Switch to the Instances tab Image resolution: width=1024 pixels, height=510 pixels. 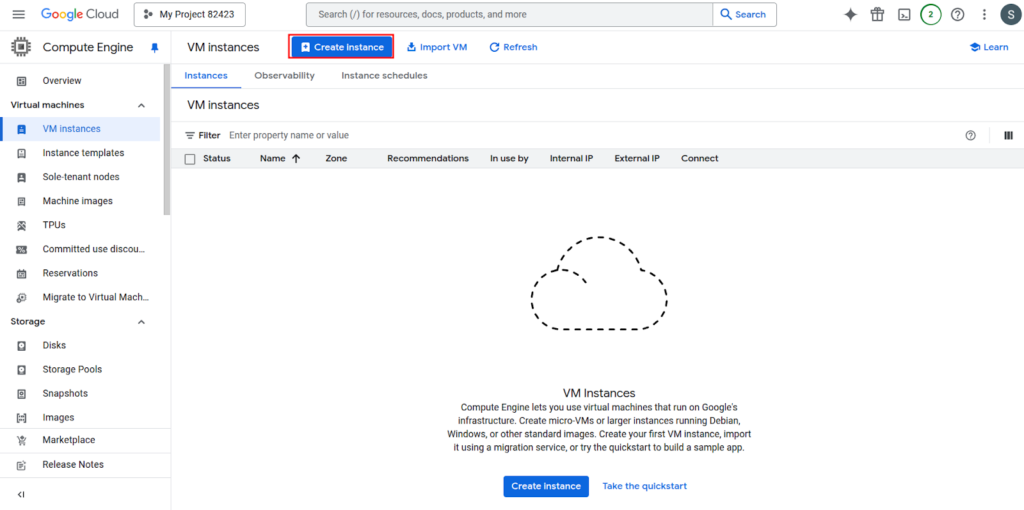coord(206,76)
